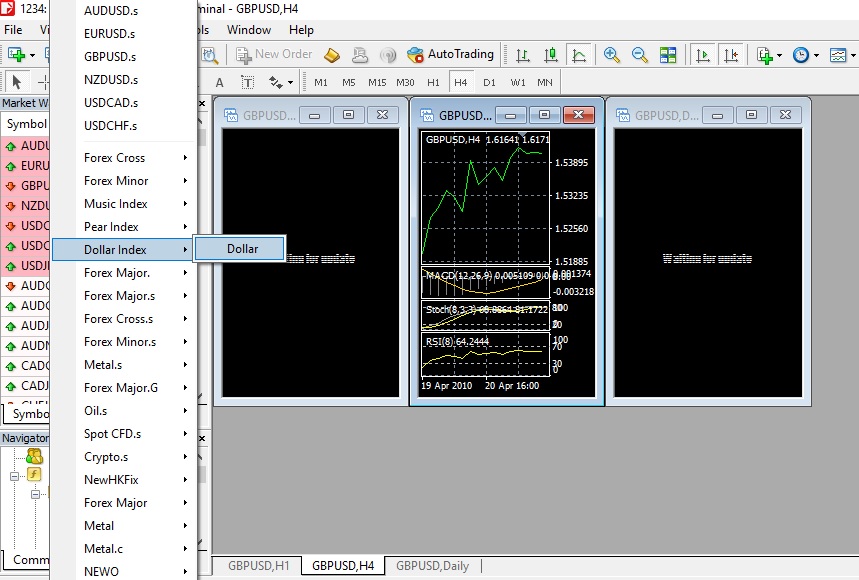Open the indicators list icon

(764, 55)
